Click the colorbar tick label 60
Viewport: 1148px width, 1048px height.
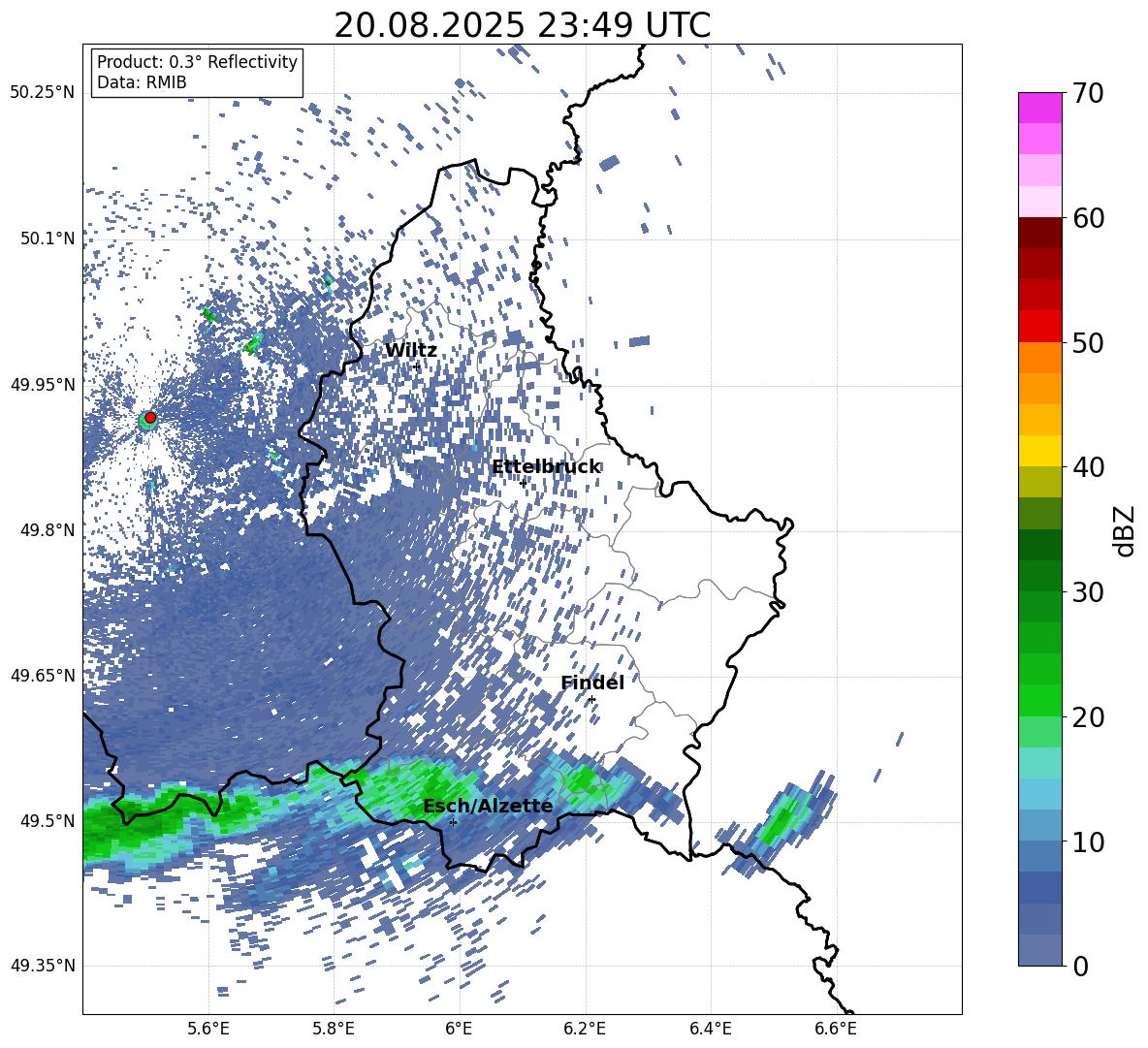[x=1089, y=218]
